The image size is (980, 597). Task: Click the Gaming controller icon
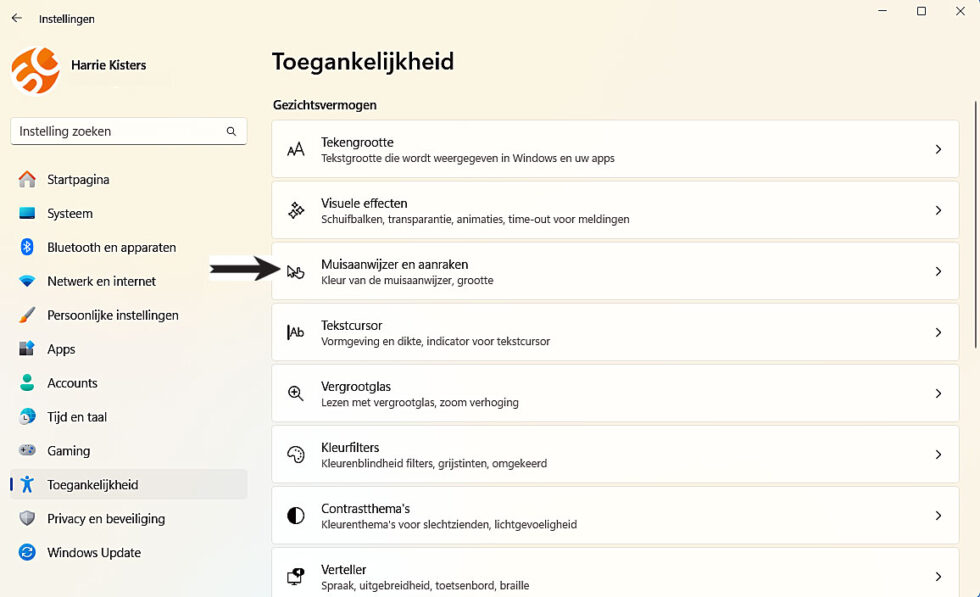tap(27, 451)
